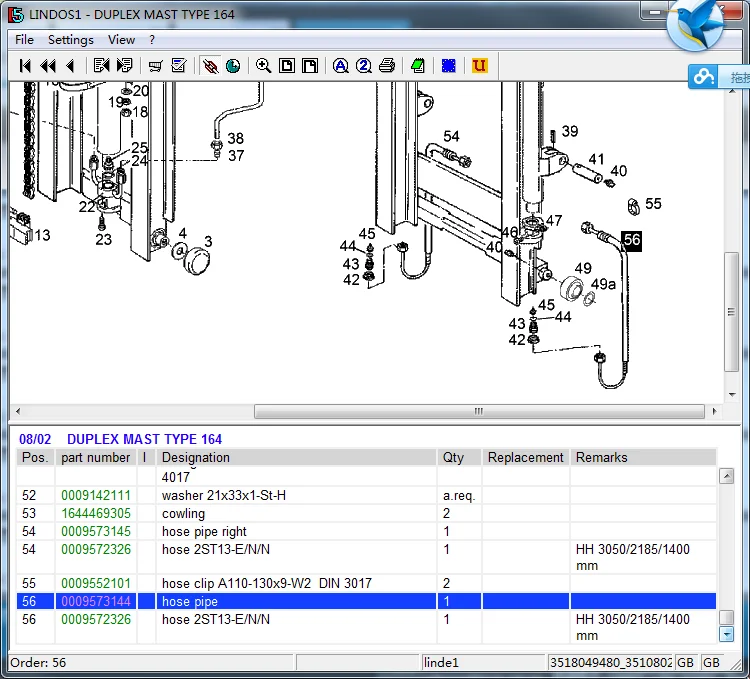Open the green notepad icon

coord(418,66)
